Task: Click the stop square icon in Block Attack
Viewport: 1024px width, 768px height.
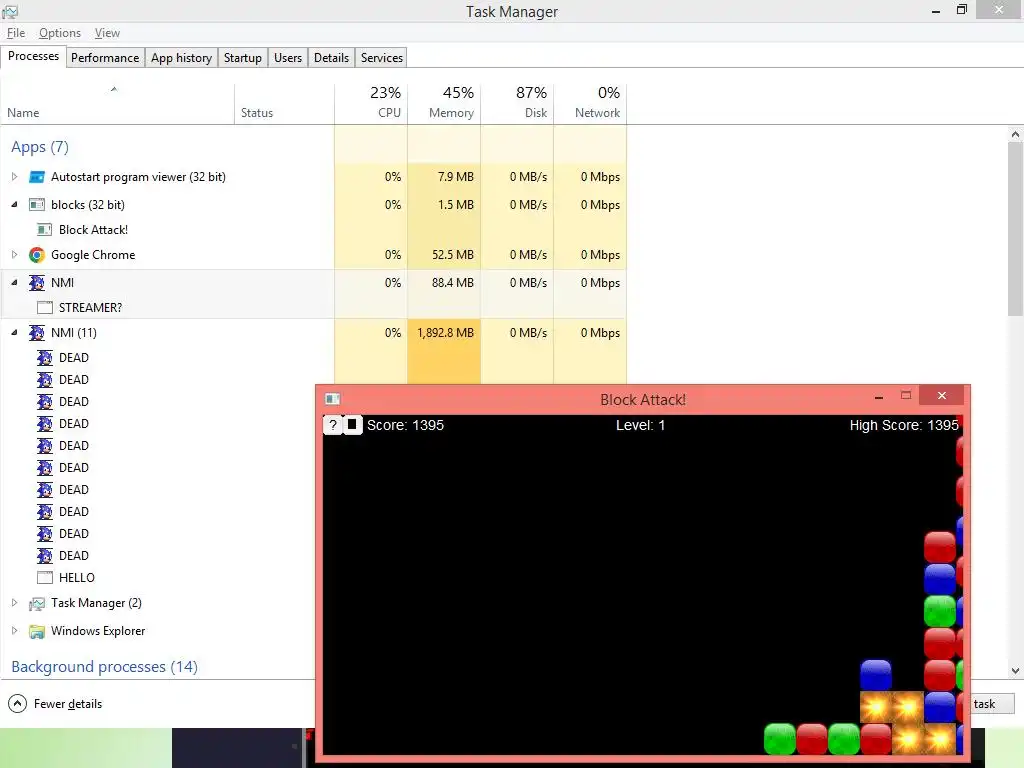Action: pos(352,425)
